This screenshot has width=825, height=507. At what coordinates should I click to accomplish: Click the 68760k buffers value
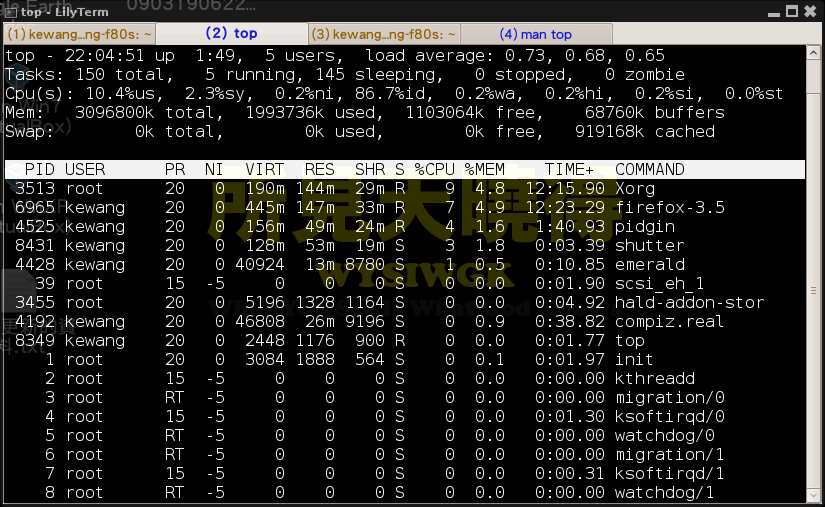click(615, 113)
